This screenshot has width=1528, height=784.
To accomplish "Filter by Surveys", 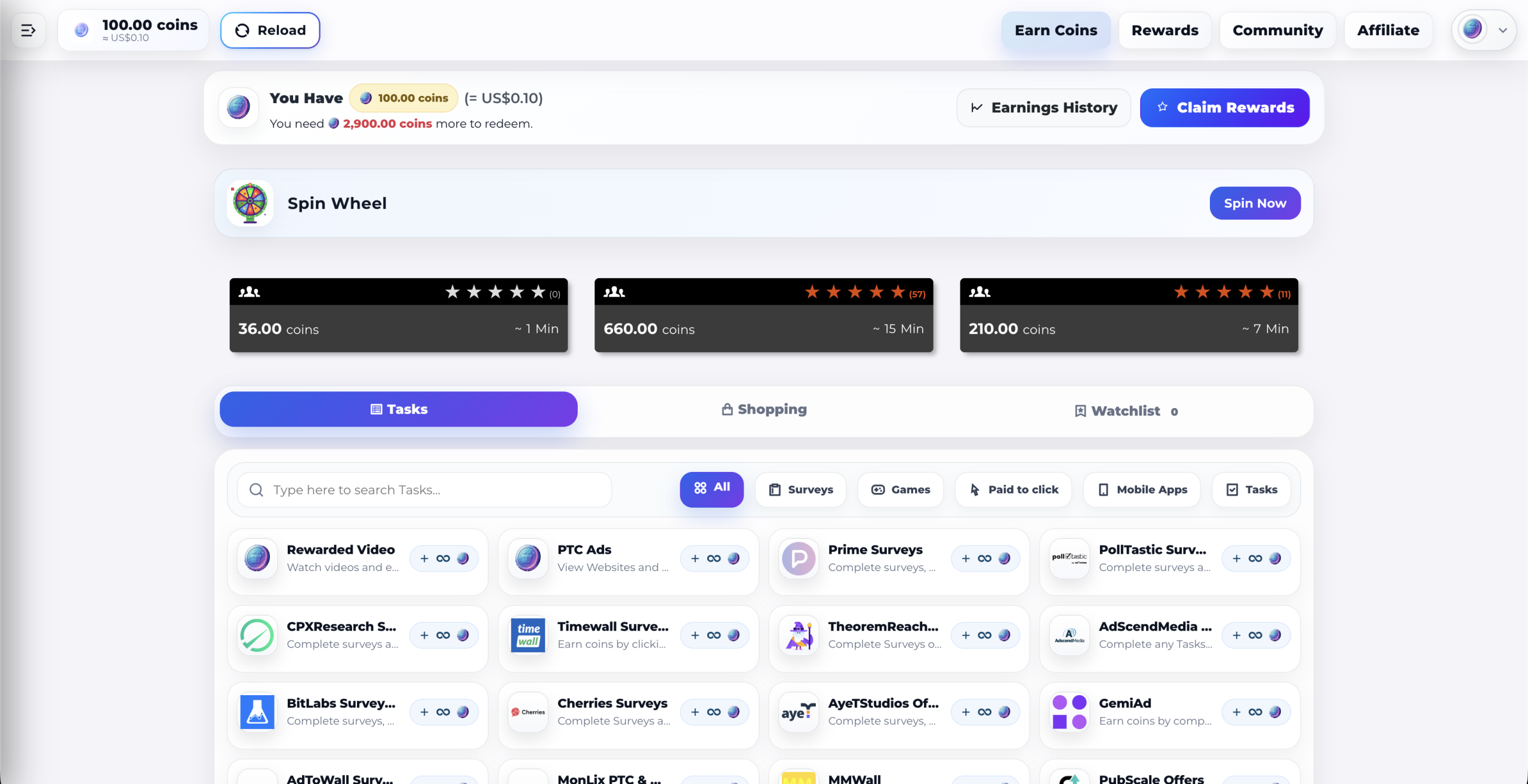I will point(800,490).
